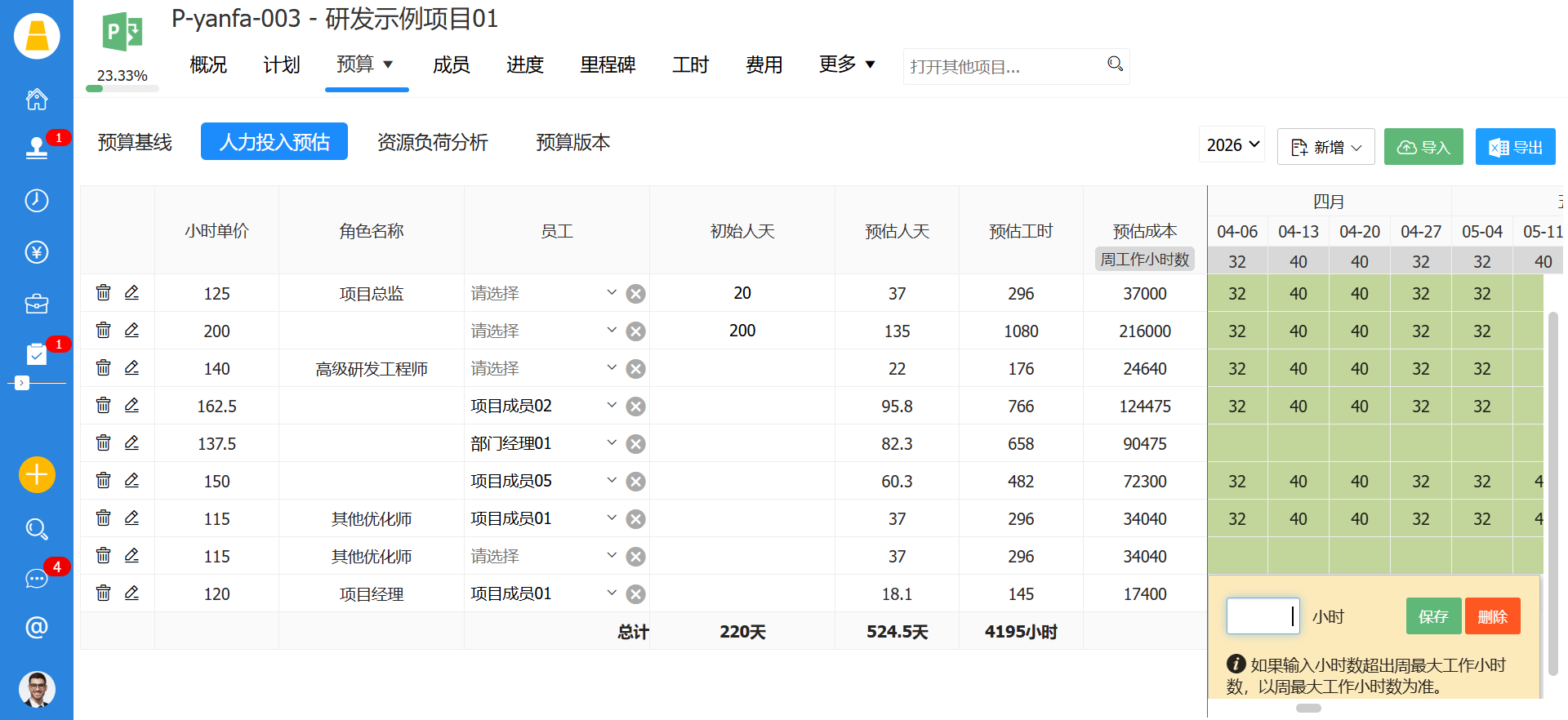
Task: Open the 更多 menu
Action: tap(847, 64)
